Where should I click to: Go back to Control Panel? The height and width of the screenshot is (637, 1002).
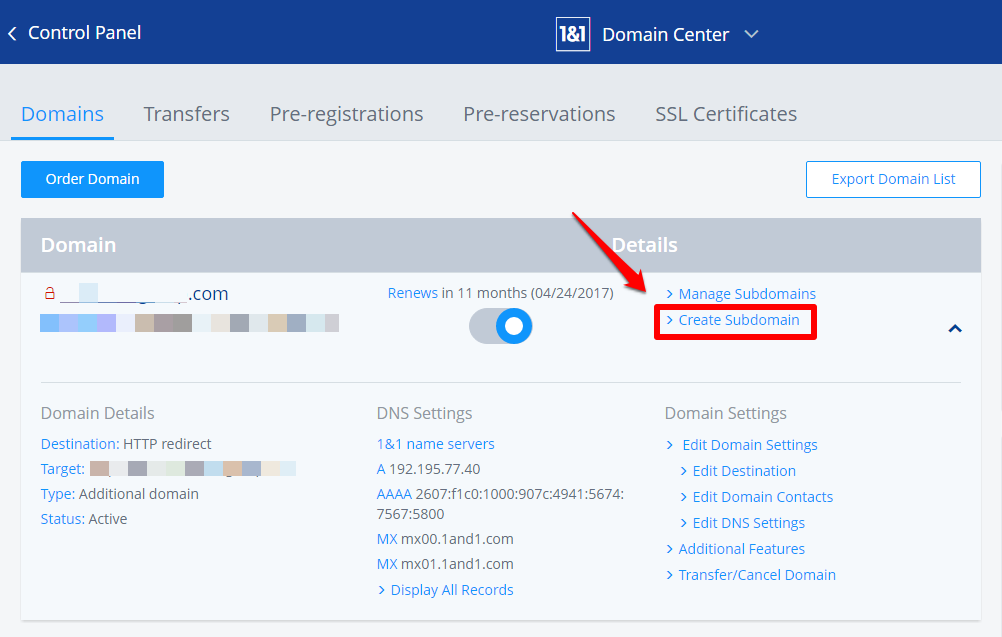pos(84,33)
